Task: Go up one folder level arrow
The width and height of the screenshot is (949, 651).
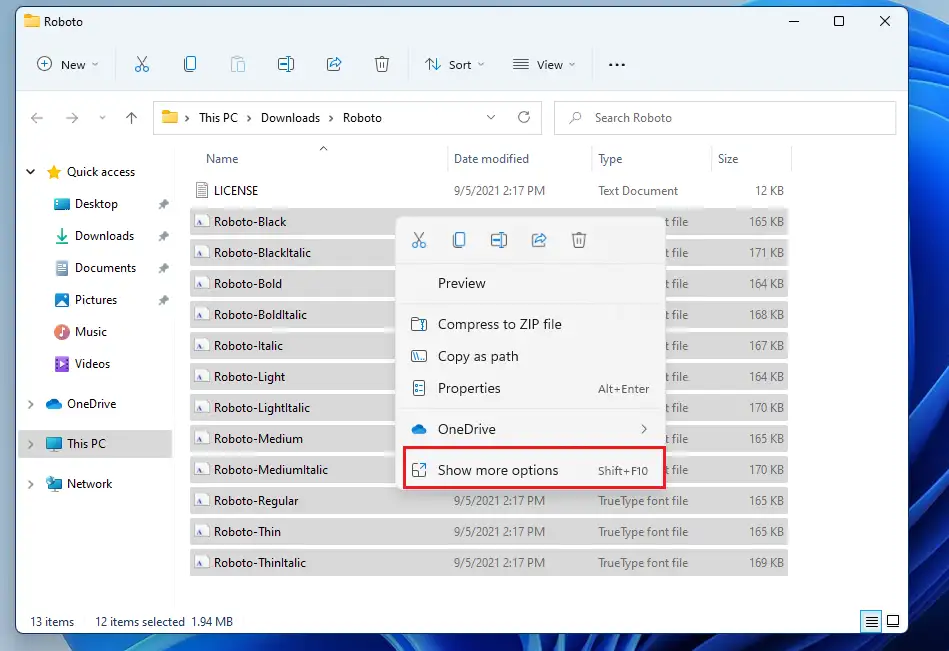Action: coord(131,118)
